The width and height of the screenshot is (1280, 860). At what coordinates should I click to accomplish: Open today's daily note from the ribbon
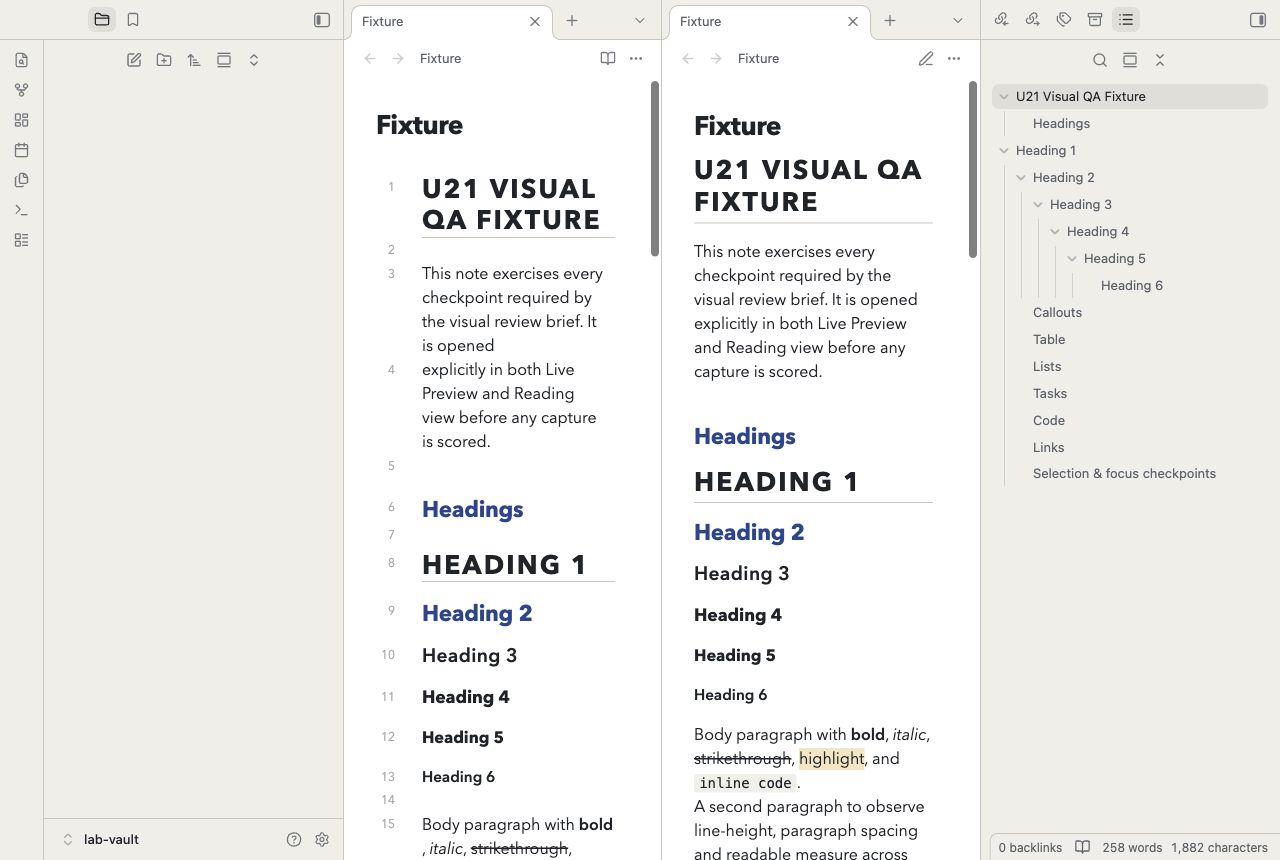[x=22, y=150]
